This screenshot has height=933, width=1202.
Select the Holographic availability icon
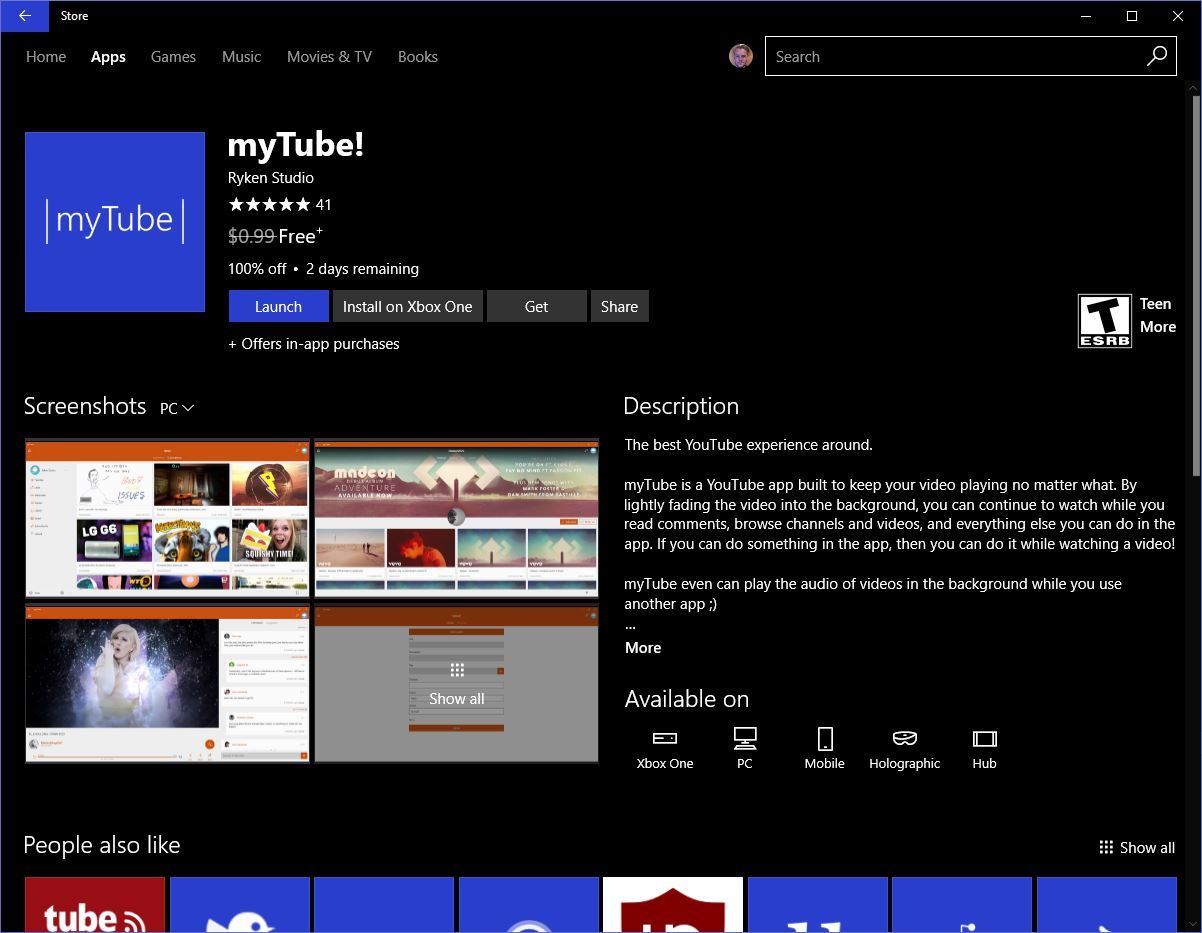[904, 738]
